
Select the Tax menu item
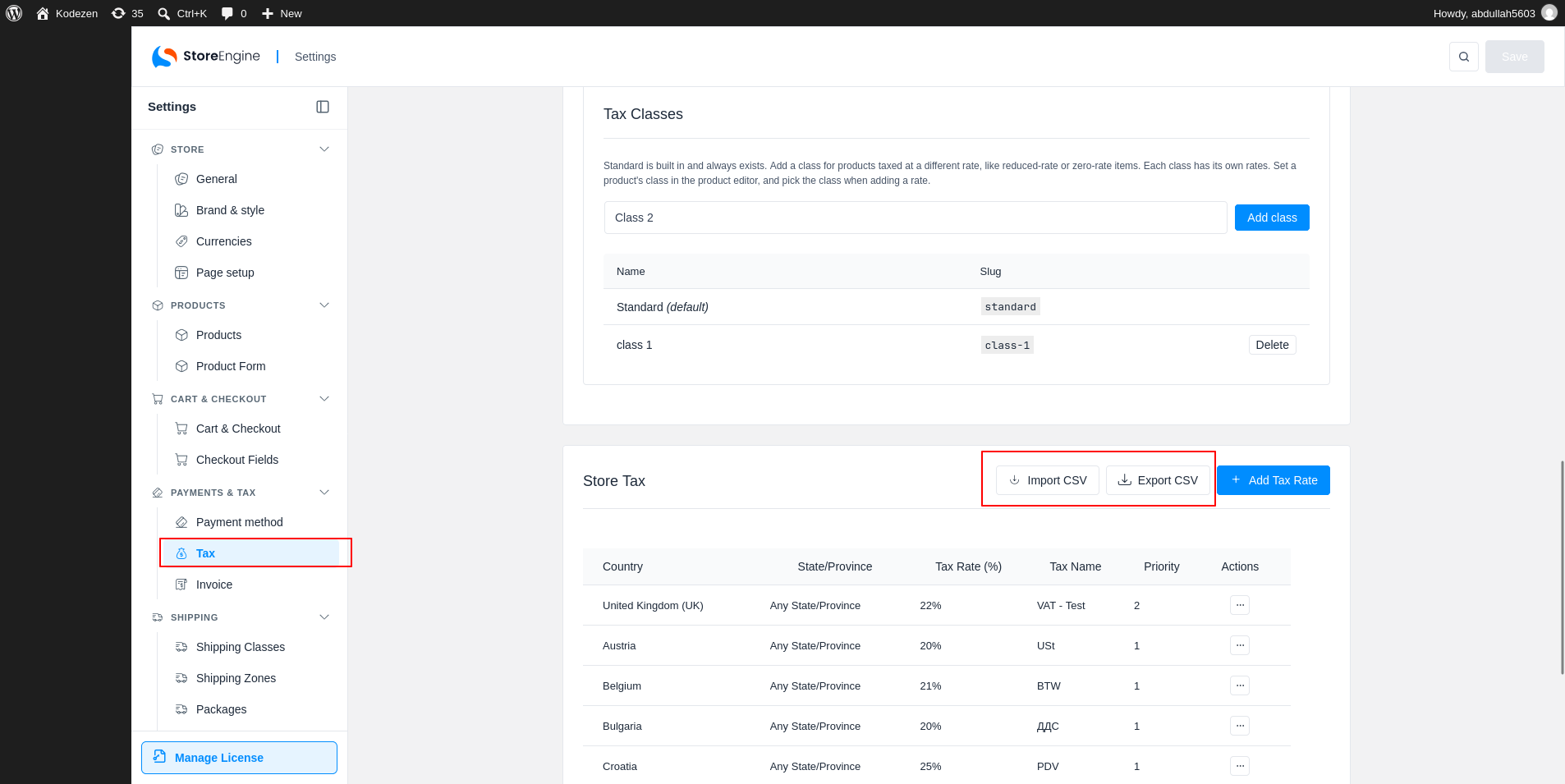[x=251, y=553]
